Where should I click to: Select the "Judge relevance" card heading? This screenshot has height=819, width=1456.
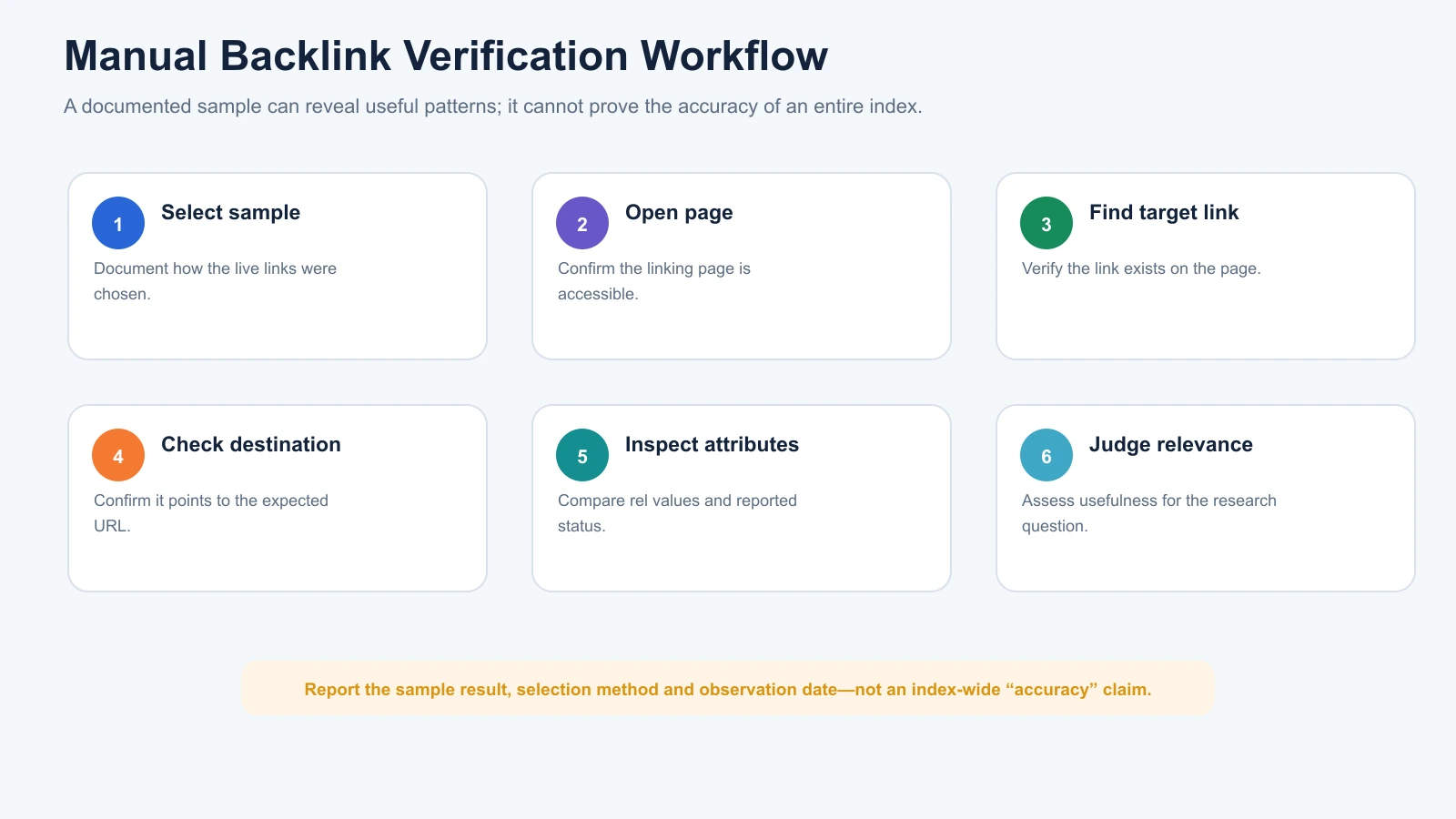click(x=1170, y=445)
